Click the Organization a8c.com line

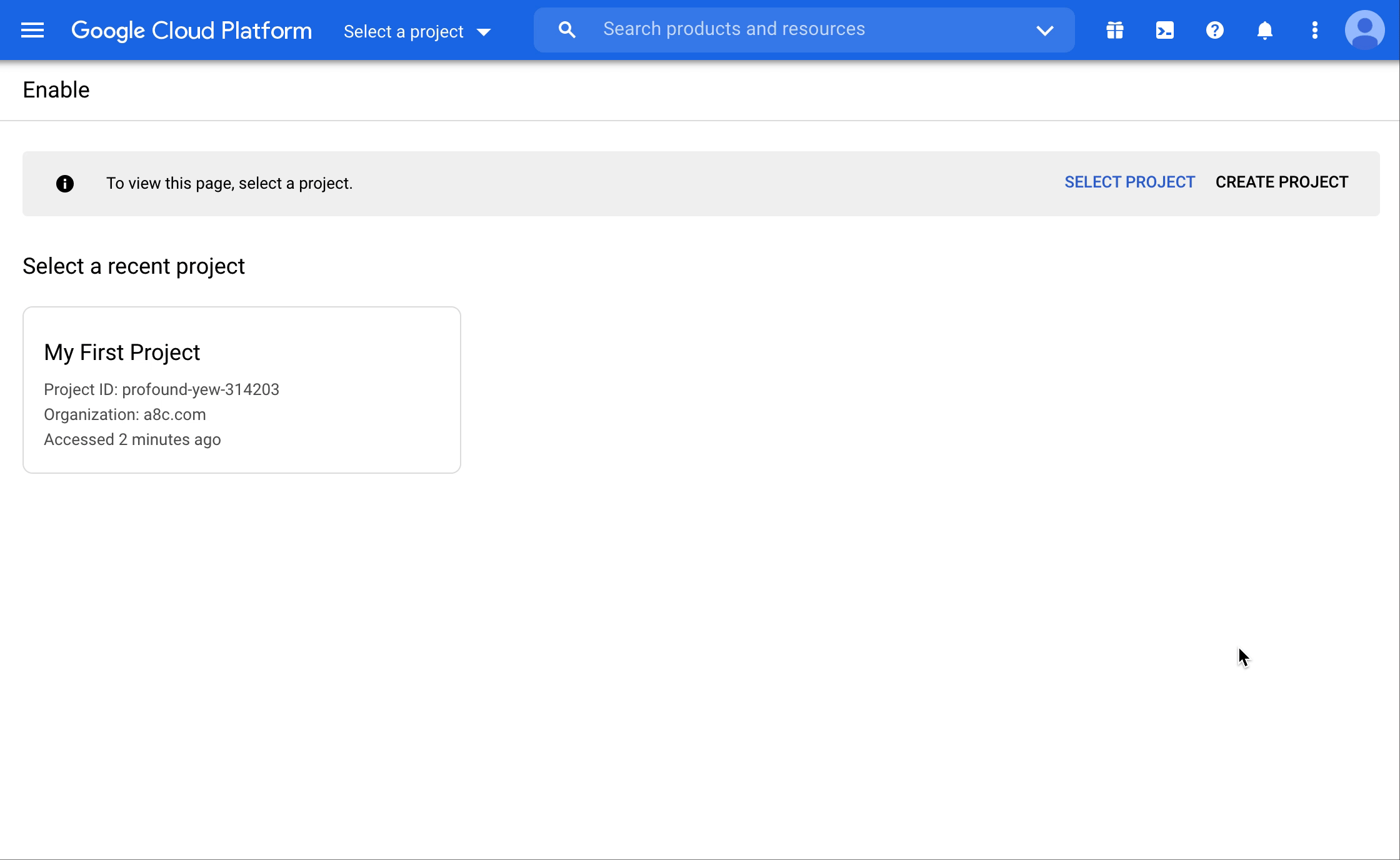point(124,414)
